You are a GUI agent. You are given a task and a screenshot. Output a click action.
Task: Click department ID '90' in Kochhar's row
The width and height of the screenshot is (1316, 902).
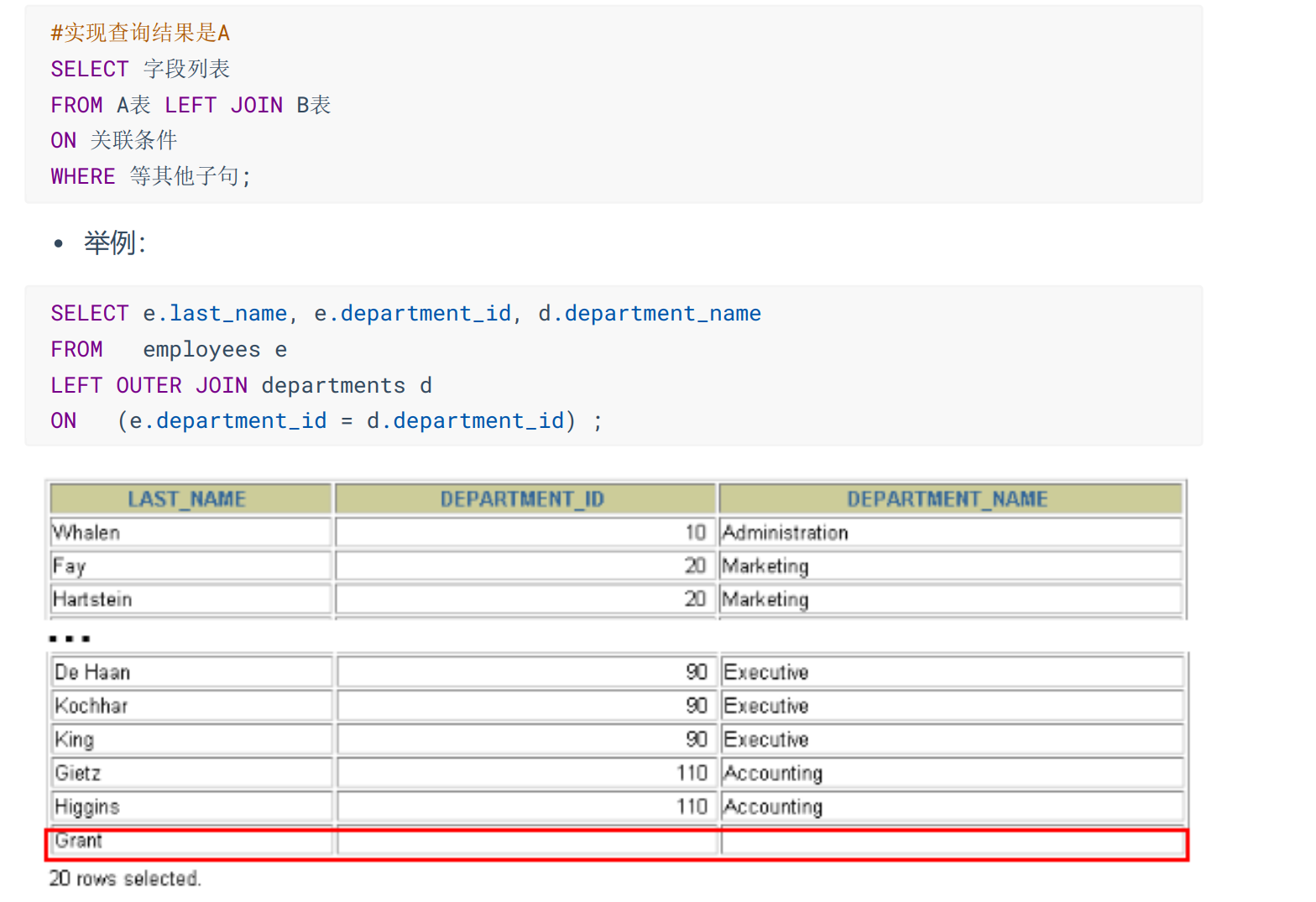click(x=697, y=706)
